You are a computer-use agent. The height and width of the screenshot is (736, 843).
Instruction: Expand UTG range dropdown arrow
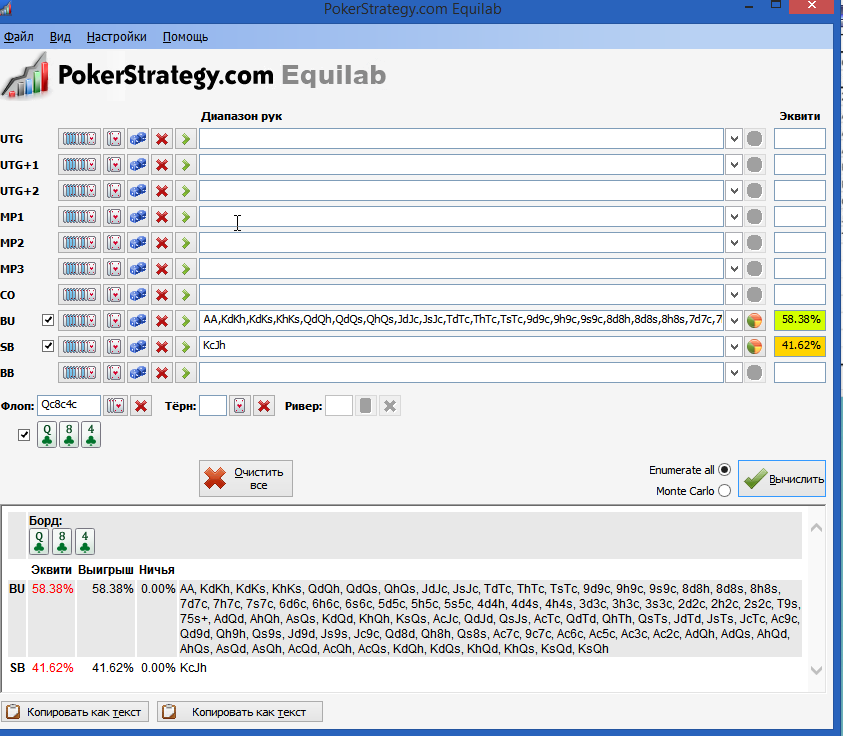(734, 139)
